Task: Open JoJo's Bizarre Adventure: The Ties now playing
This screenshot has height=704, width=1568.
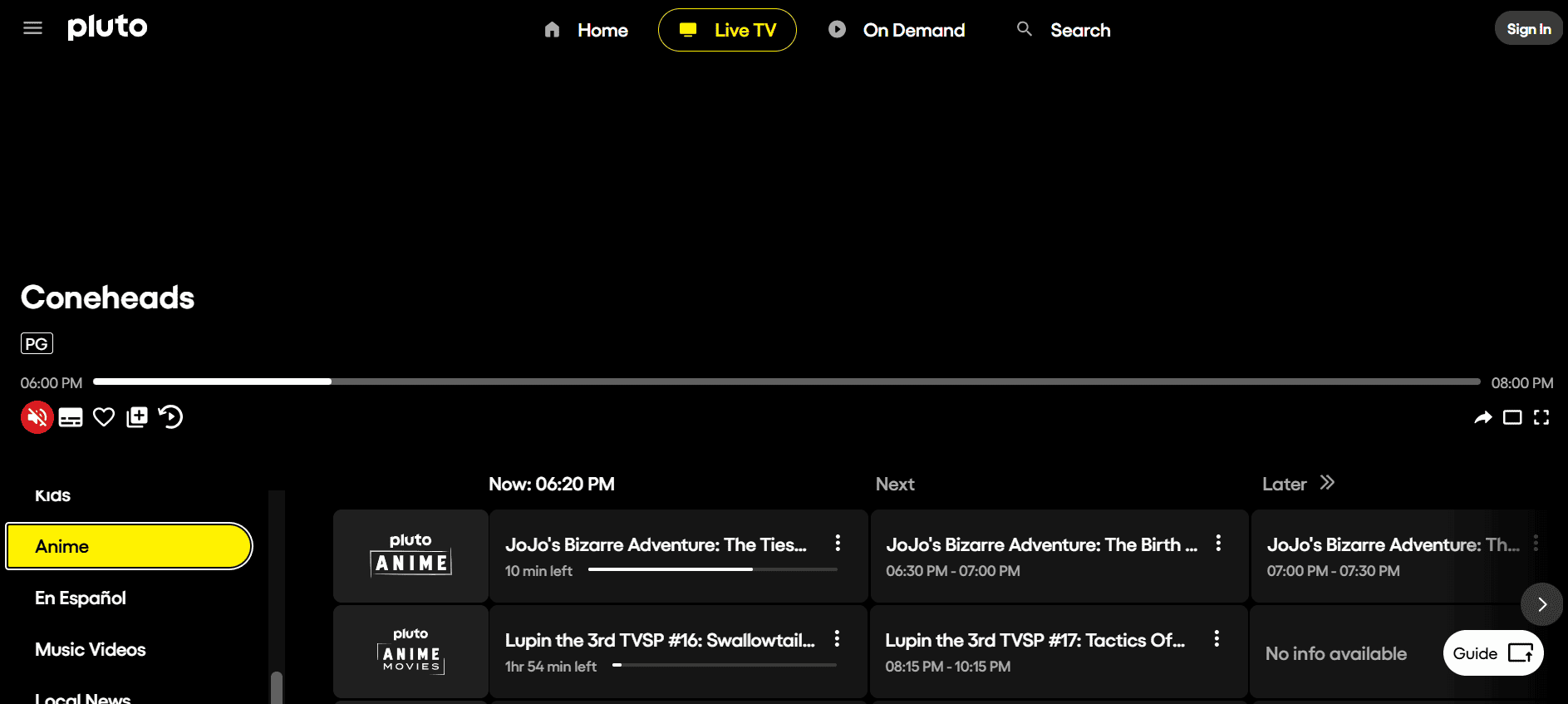Action: pyautogui.click(x=679, y=556)
